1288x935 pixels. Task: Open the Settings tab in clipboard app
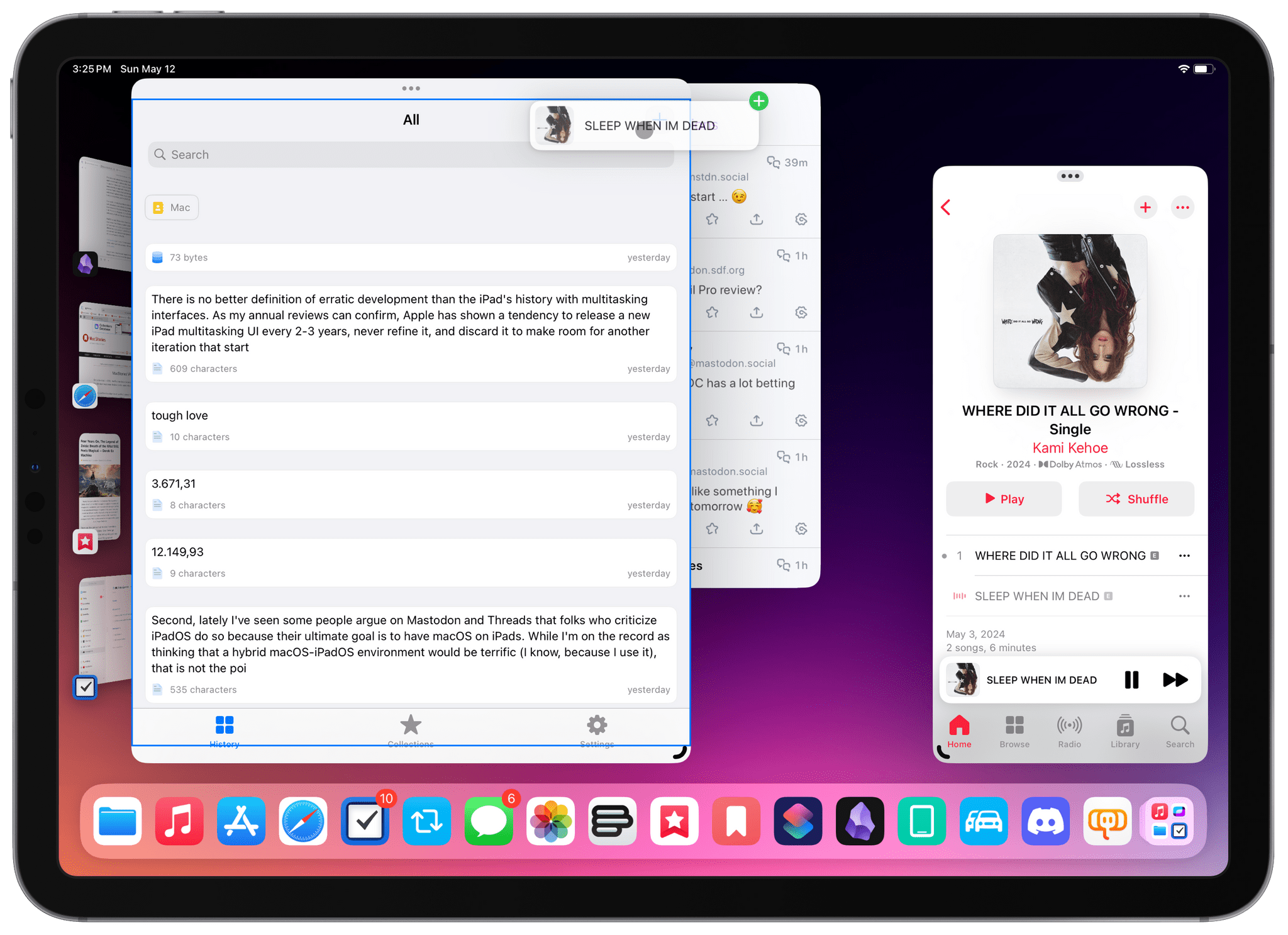coord(597,731)
